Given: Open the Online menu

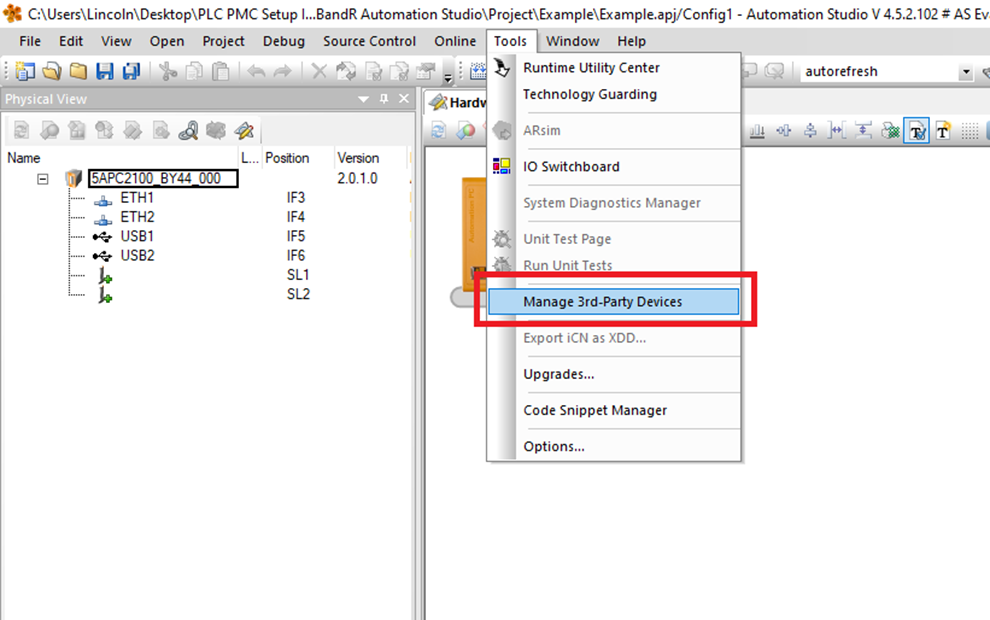Looking at the screenshot, I should [x=455, y=41].
